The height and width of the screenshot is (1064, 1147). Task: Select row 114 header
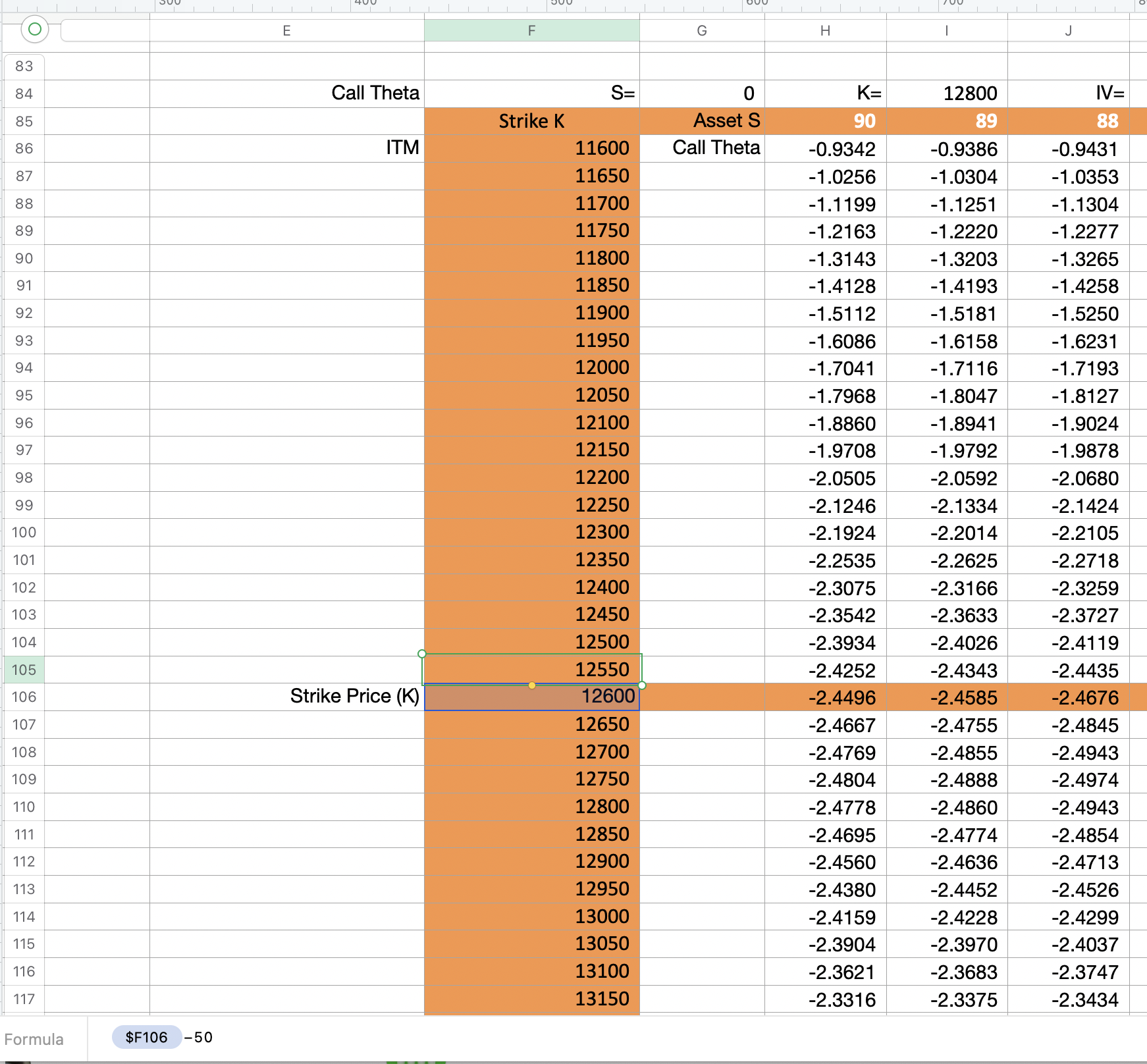(x=24, y=917)
